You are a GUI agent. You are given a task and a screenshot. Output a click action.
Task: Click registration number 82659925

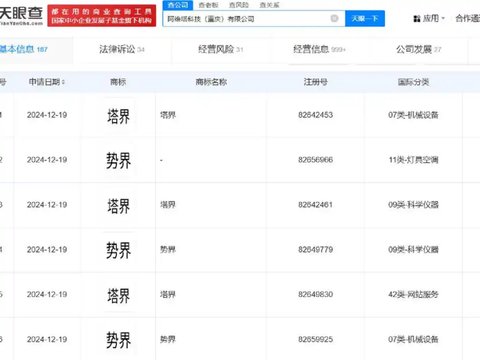[315, 339]
